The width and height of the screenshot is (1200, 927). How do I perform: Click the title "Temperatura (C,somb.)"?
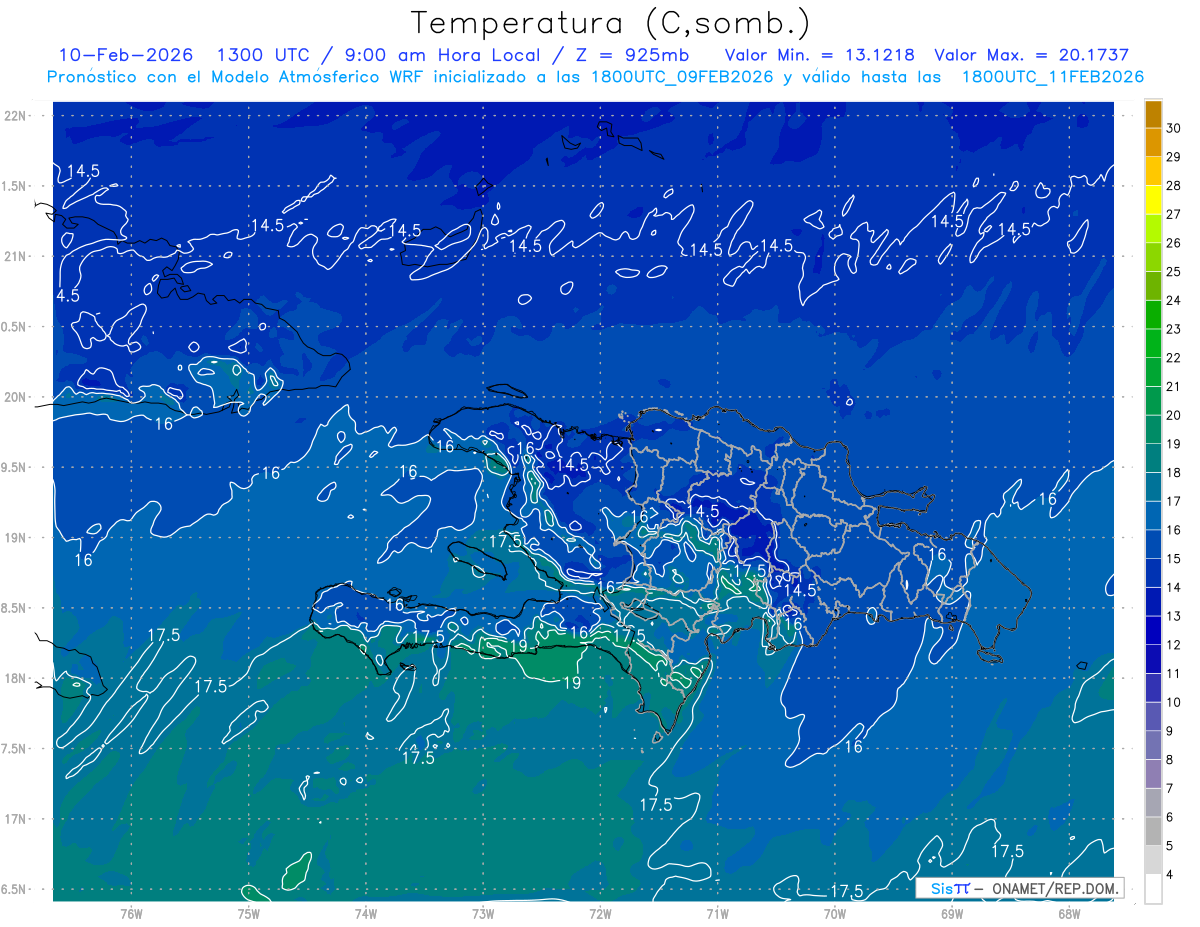pos(611,24)
